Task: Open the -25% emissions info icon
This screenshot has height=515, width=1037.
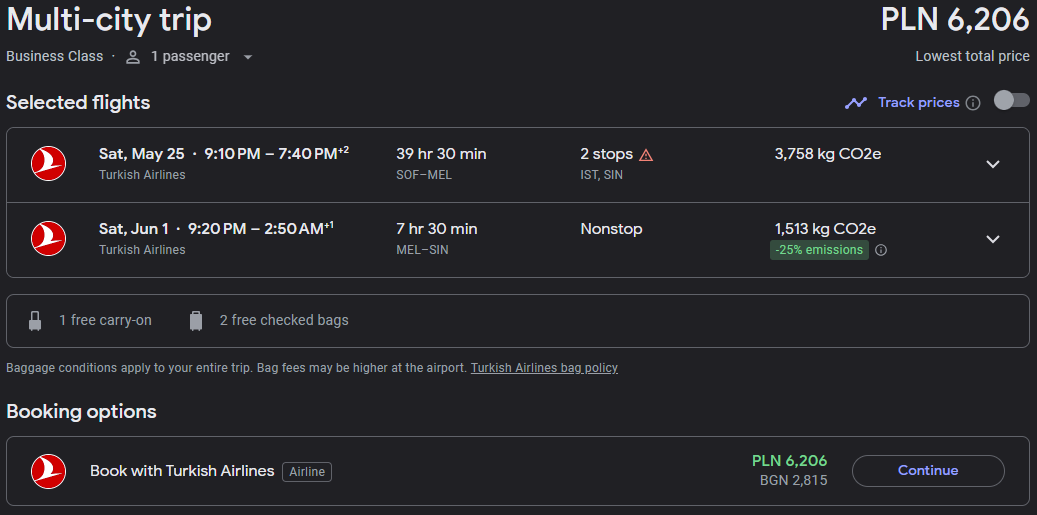Action: pos(881,251)
